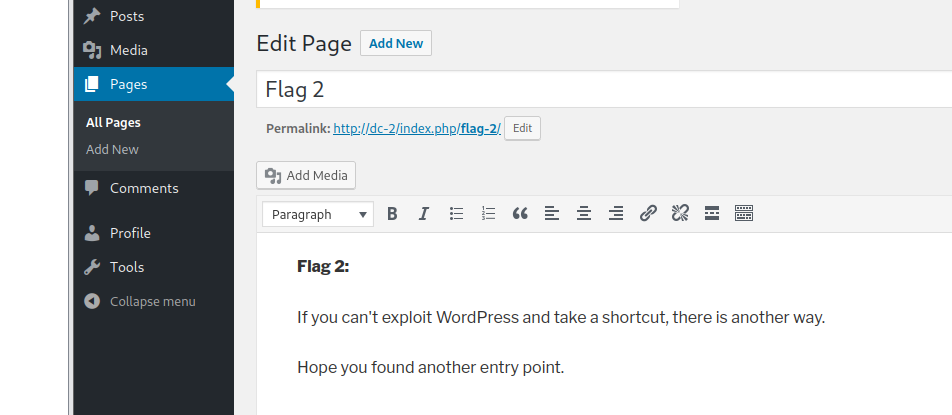Image resolution: width=952 pixels, height=415 pixels.
Task: Click the Tools wrench icon
Action: [x=92, y=267]
